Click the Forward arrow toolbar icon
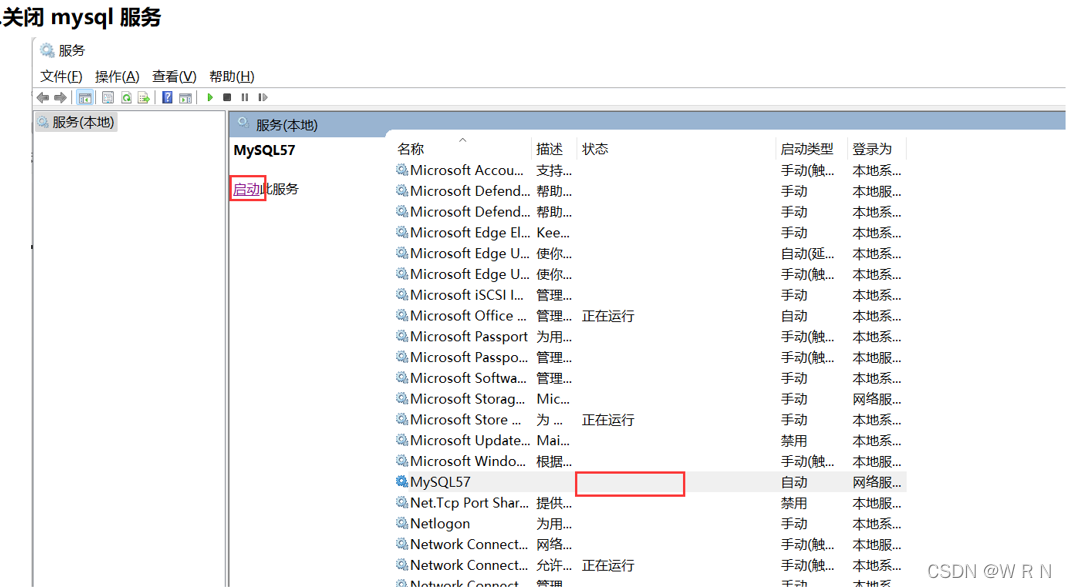Screen dimensions: 1066x588 pos(60,98)
